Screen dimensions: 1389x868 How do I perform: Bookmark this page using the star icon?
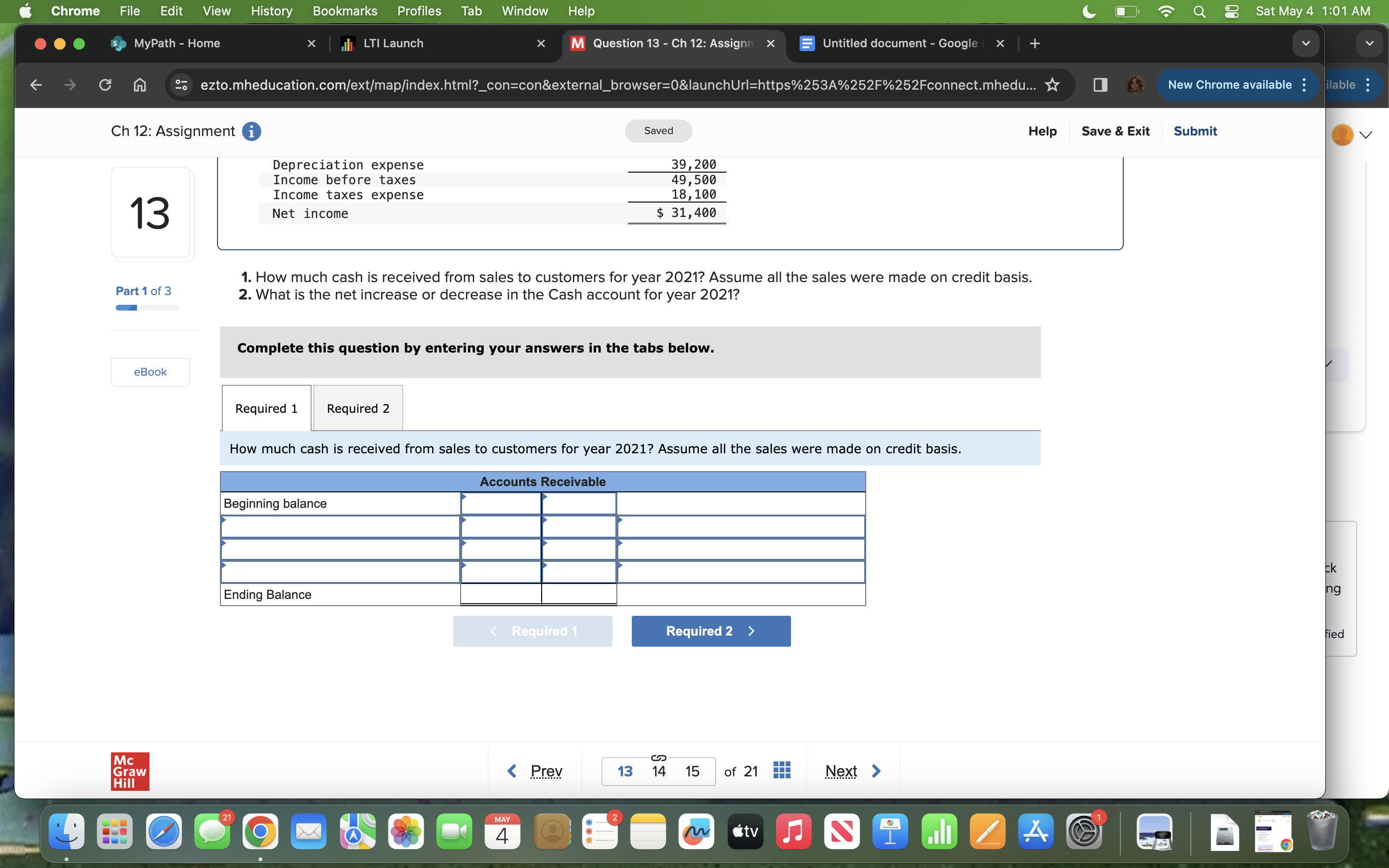pos(1053,85)
